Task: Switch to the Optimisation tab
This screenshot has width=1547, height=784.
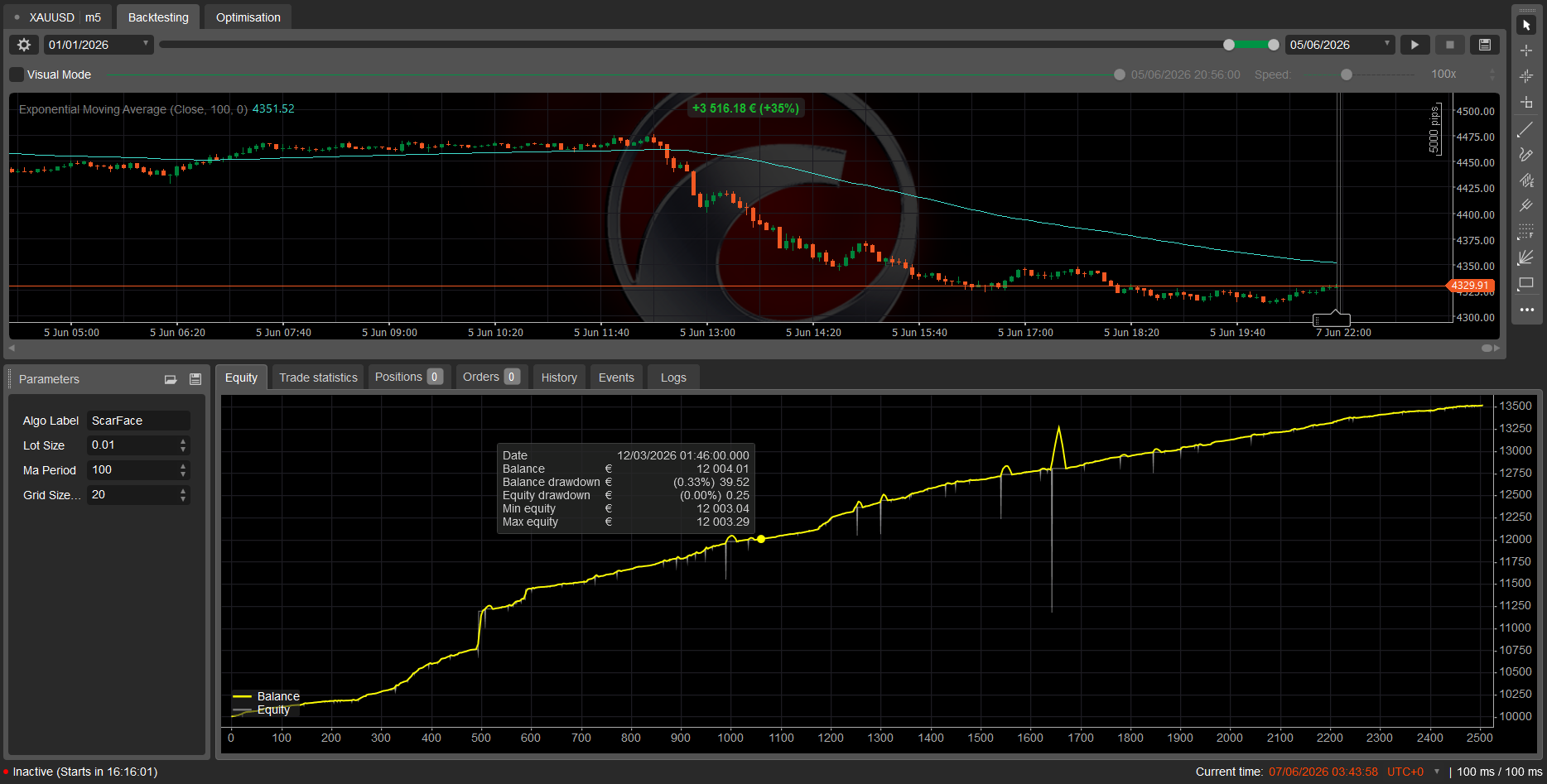Action: pos(248,17)
